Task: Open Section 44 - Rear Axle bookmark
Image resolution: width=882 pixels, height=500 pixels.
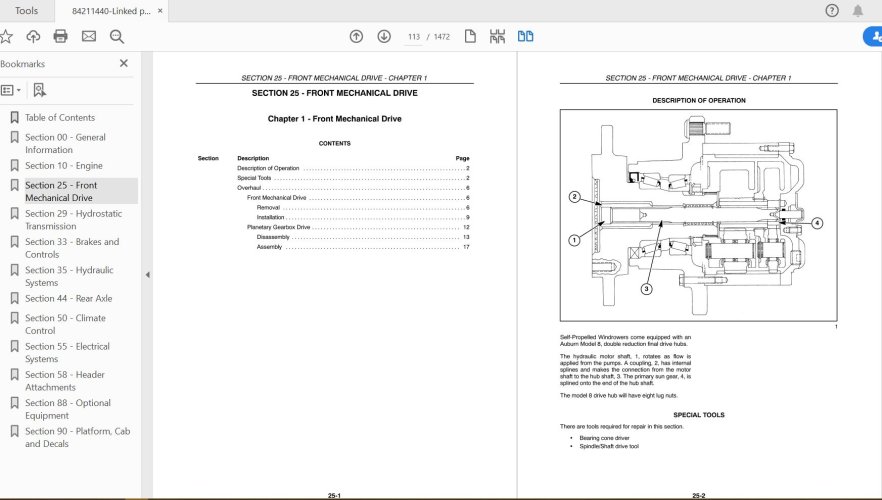Action: (x=68, y=299)
